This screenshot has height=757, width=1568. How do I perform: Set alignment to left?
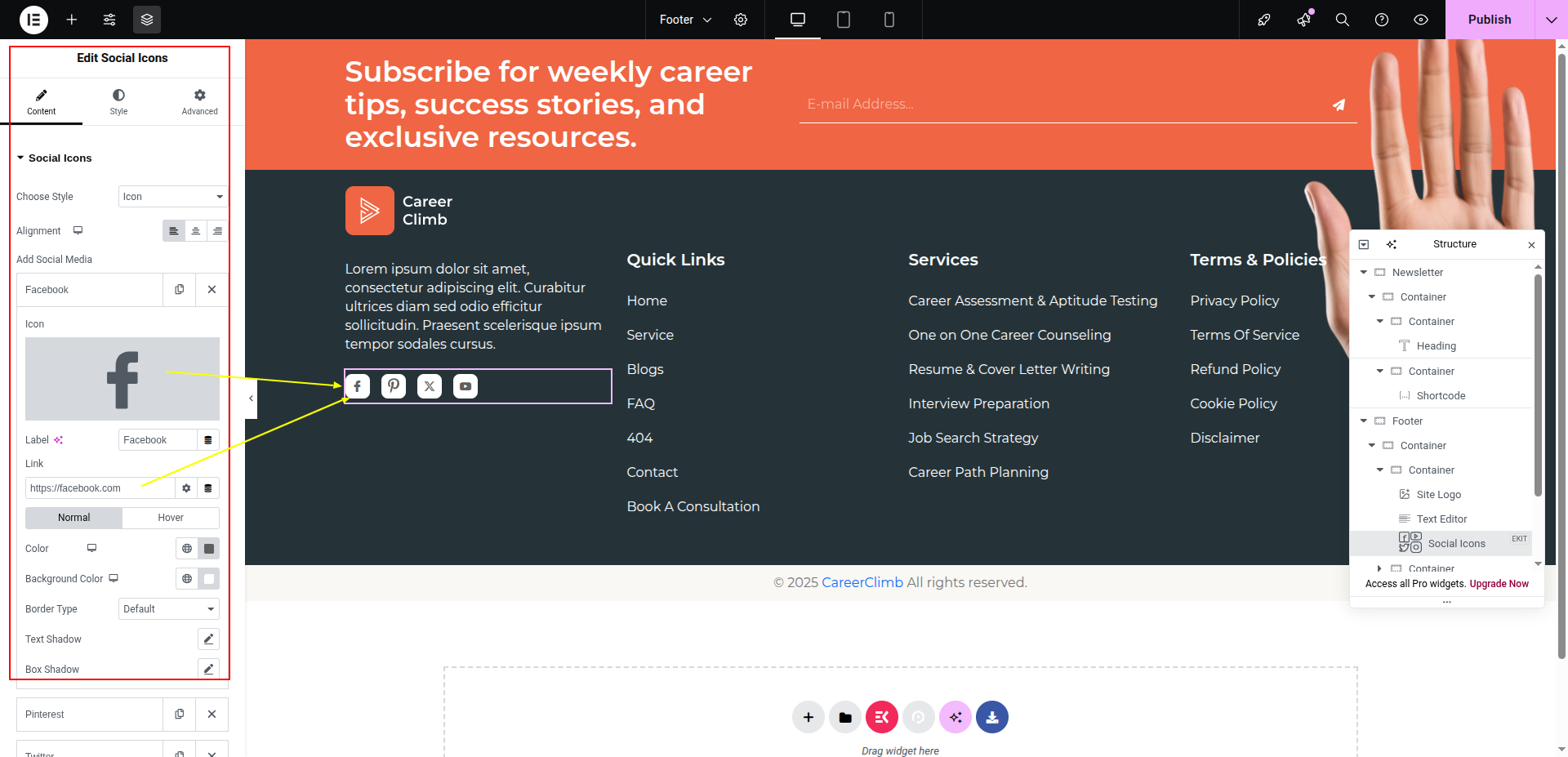click(x=174, y=231)
